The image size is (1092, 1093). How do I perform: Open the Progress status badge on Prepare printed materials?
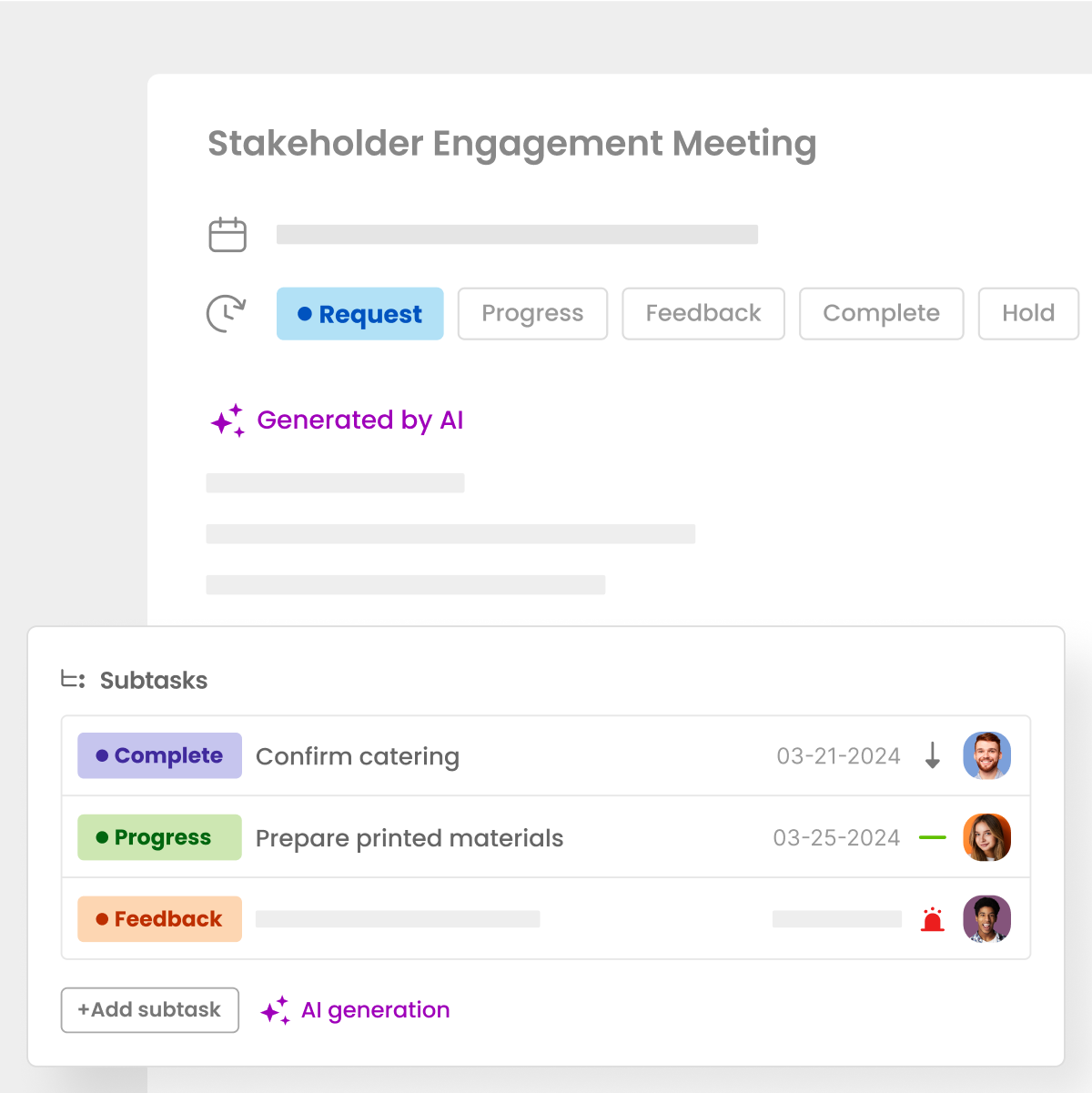tap(158, 837)
